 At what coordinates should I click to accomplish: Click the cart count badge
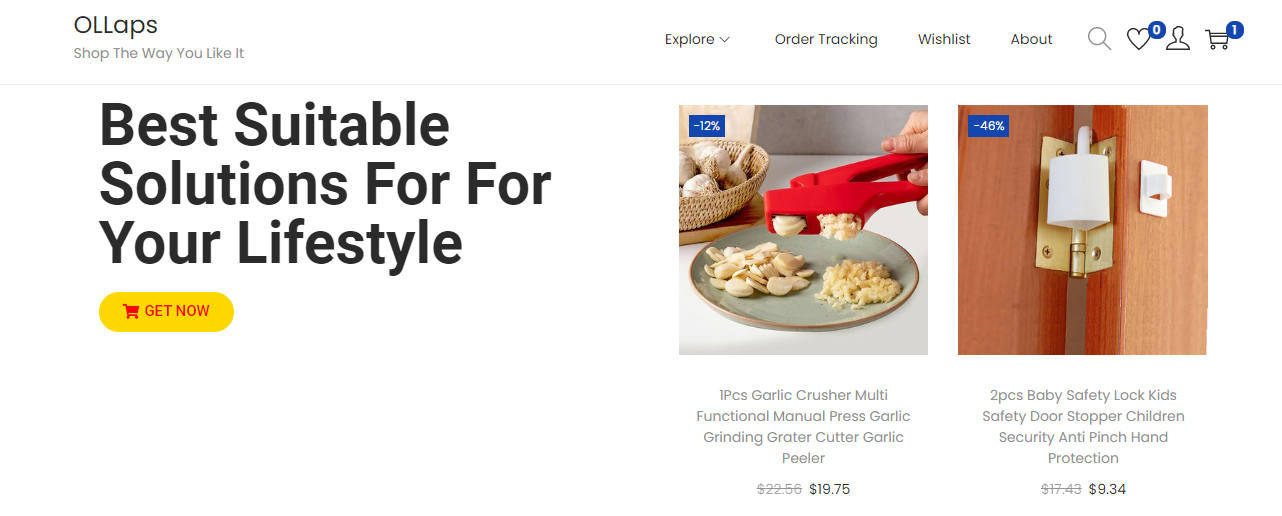[x=1234, y=30]
